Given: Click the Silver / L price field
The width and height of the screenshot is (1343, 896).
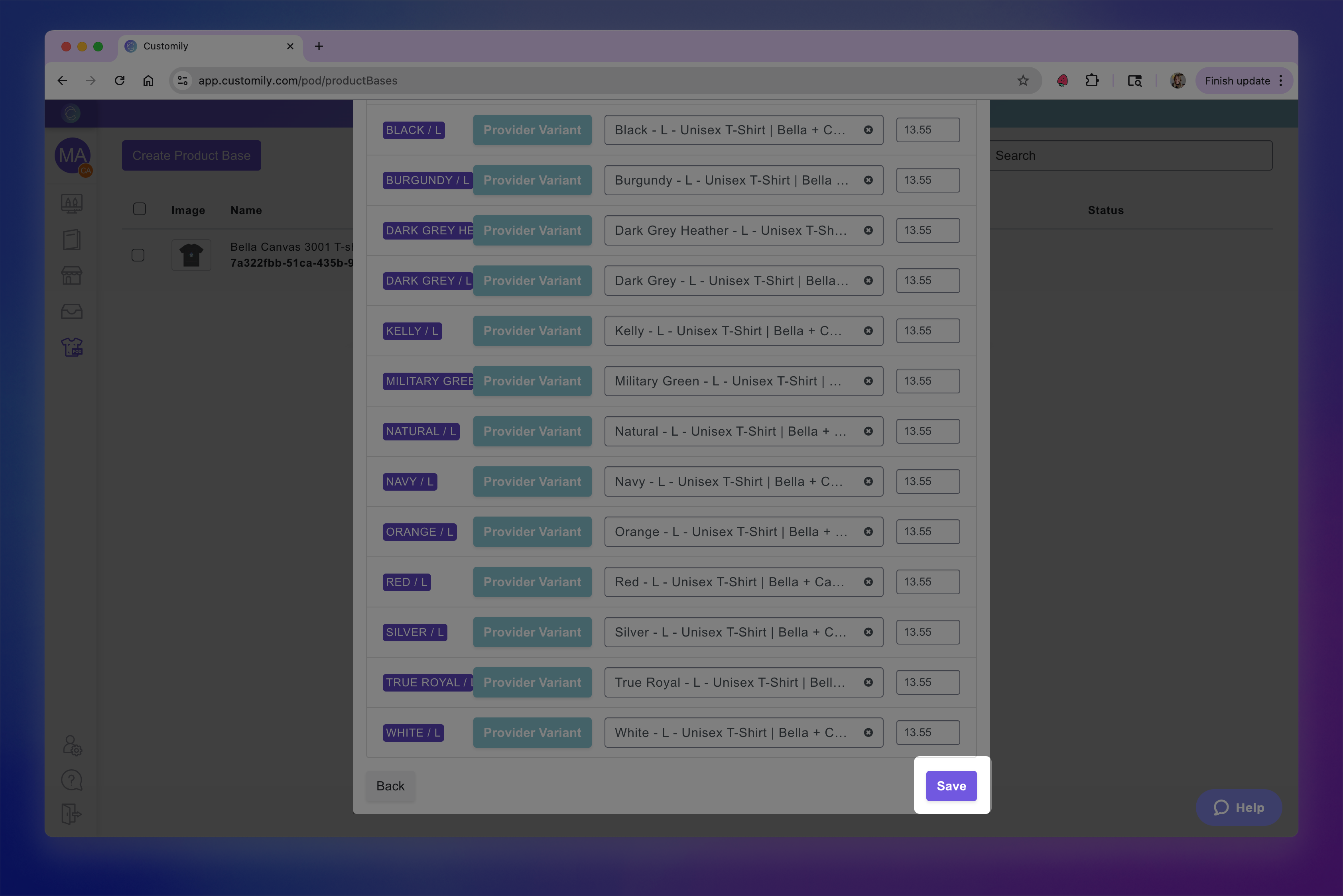Looking at the screenshot, I should tap(927, 632).
